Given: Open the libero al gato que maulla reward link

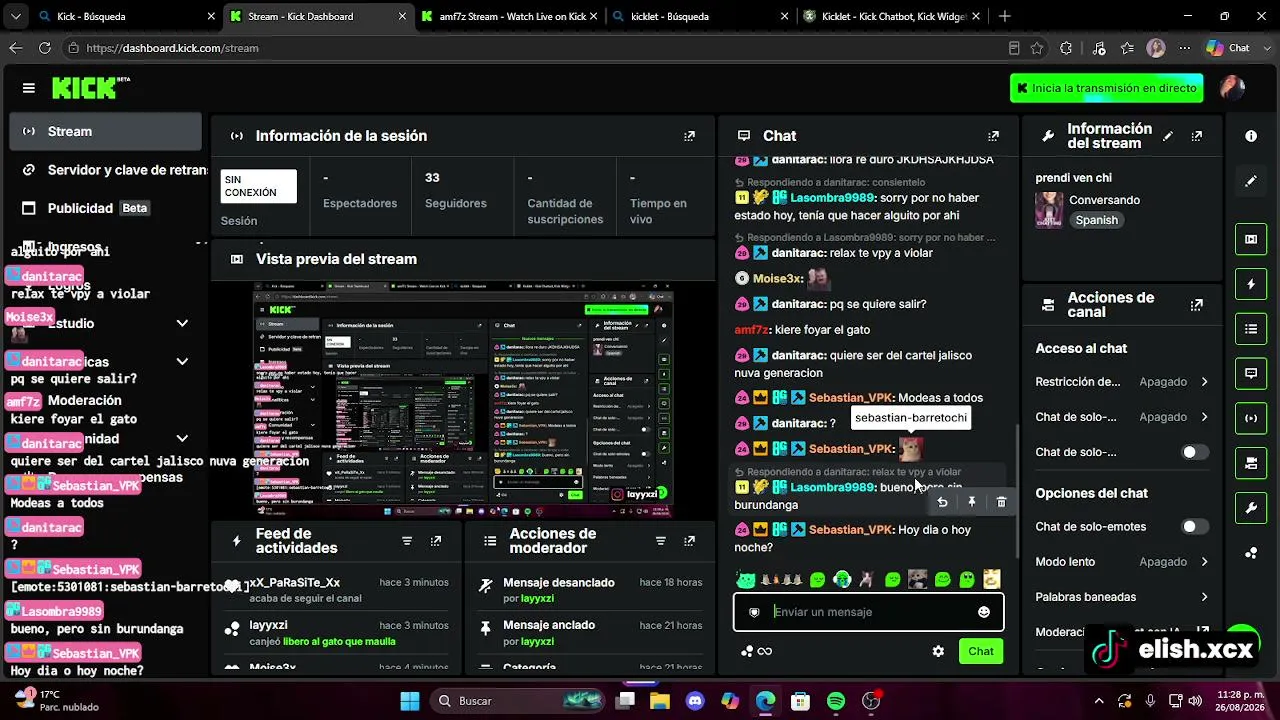Looking at the screenshot, I should coord(339,641).
